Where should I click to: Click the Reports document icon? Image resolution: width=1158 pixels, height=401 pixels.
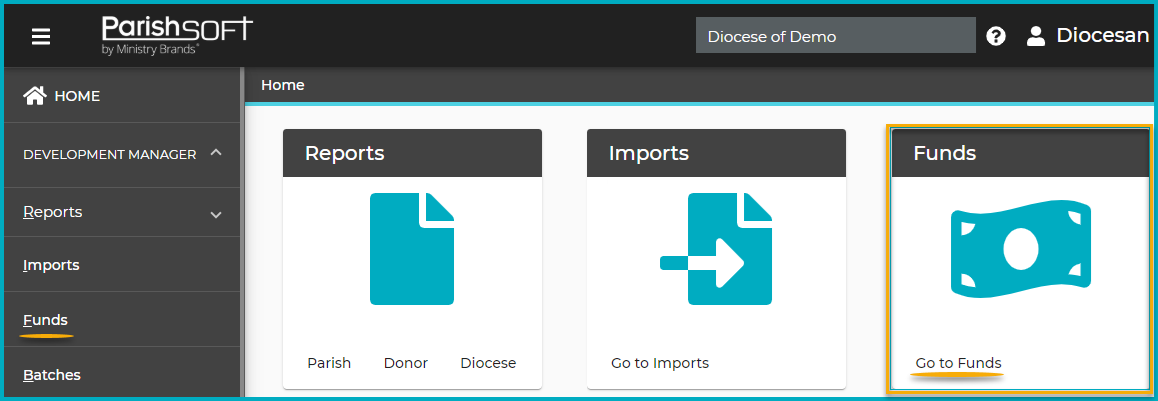tap(412, 249)
